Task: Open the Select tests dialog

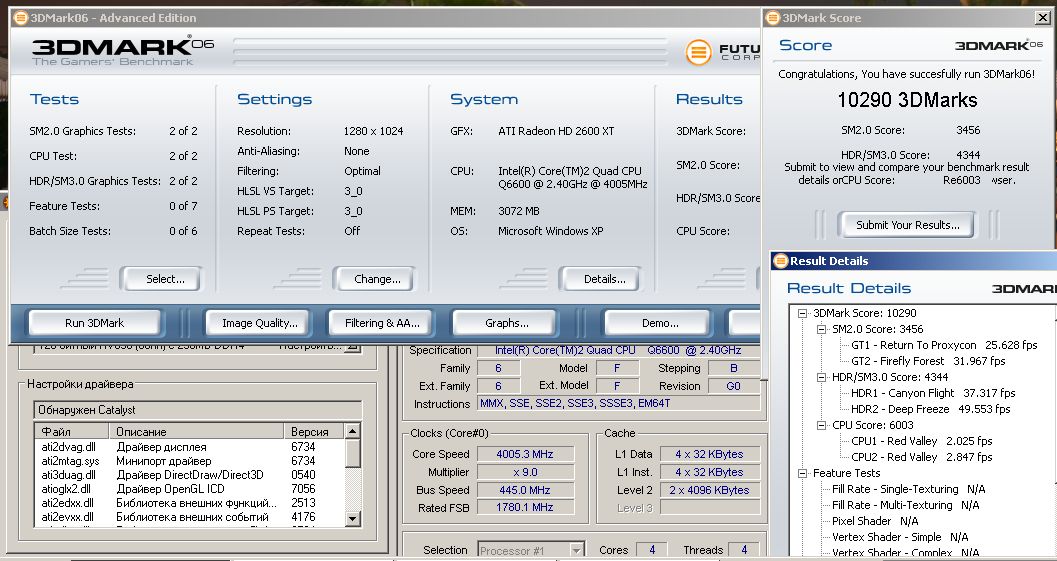Action: pyautogui.click(x=160, y=278)
